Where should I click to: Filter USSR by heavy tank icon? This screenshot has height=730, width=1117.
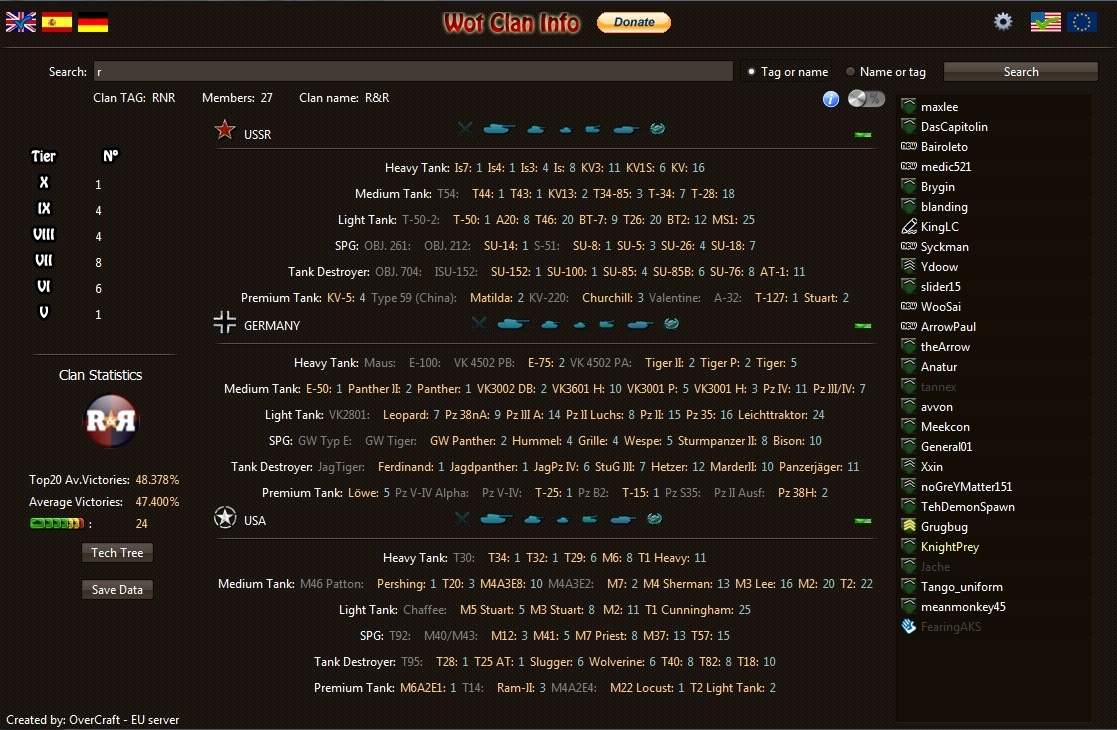(499, 129)
